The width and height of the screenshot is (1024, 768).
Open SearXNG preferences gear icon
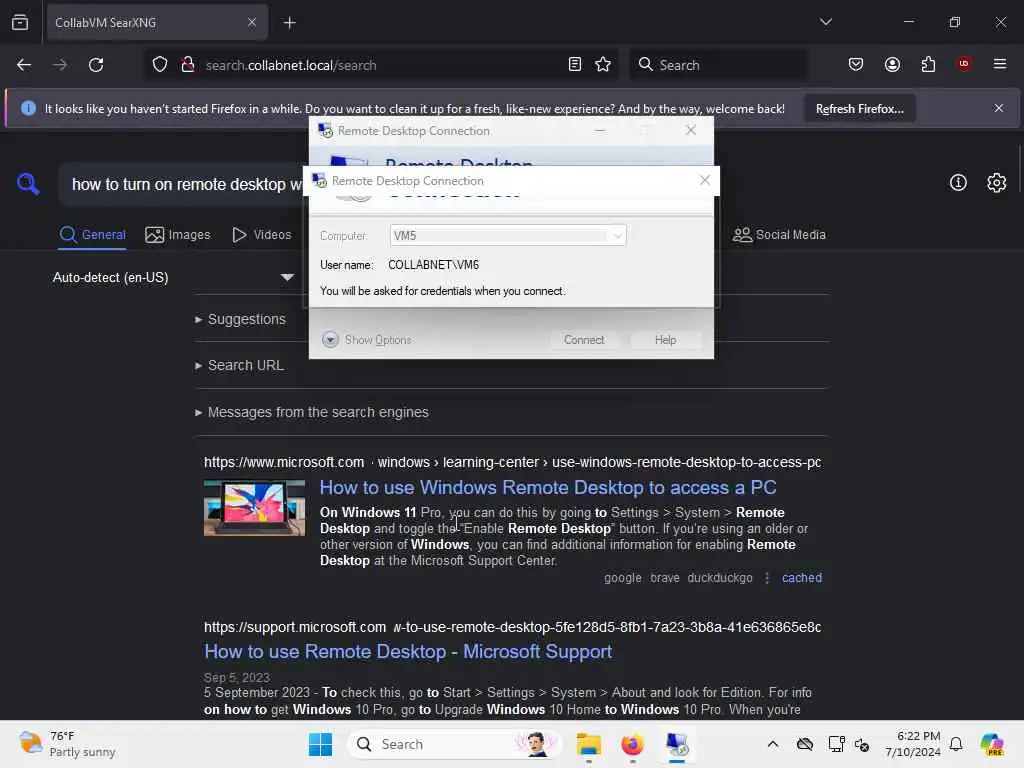tap(996, 183)
